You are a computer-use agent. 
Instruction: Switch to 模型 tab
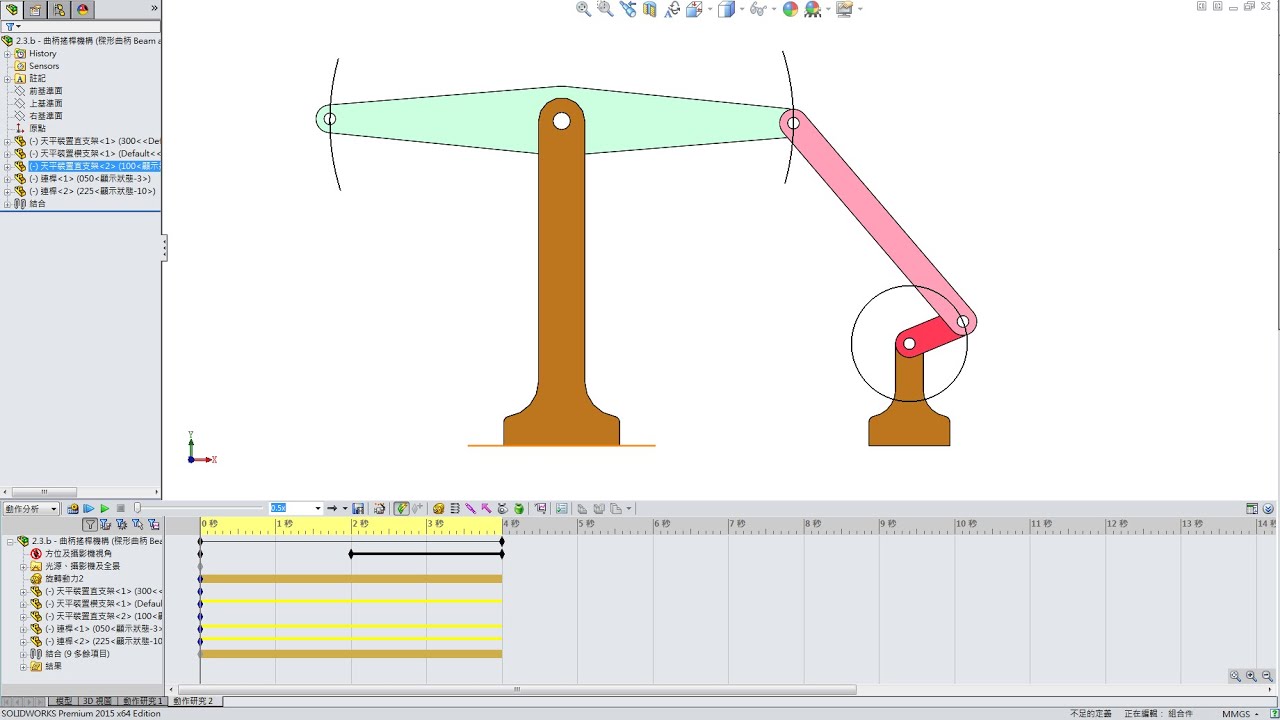point(63,701)
